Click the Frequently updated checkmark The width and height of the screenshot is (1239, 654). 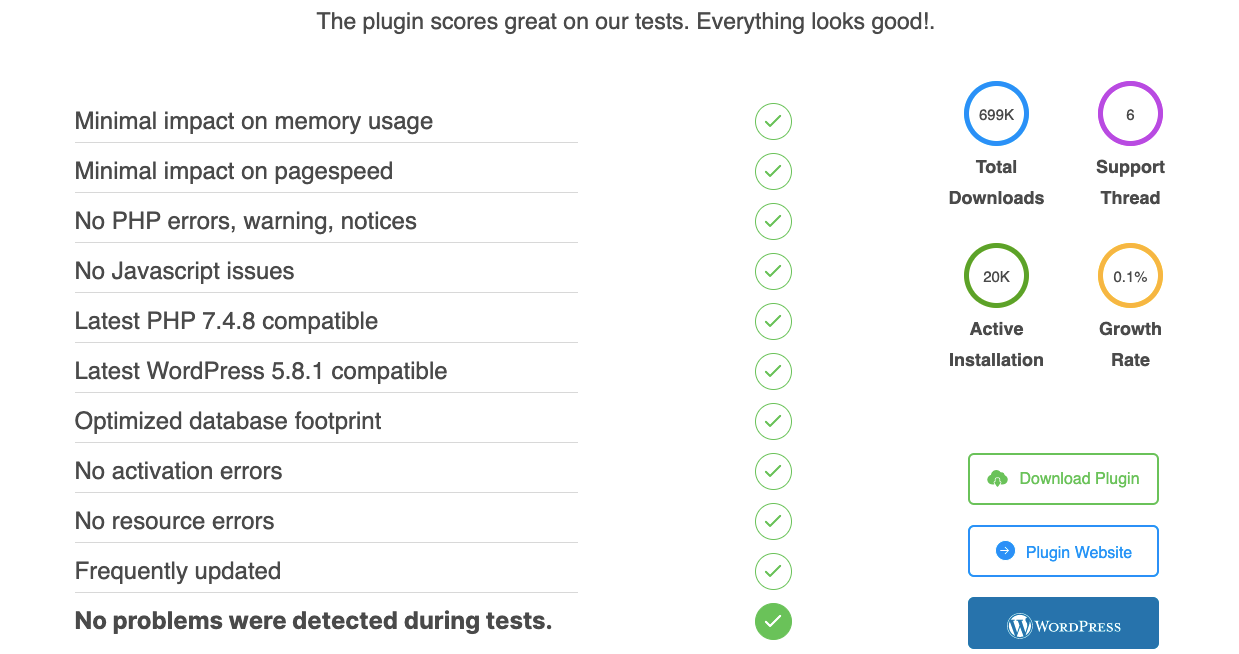[773, 571]
